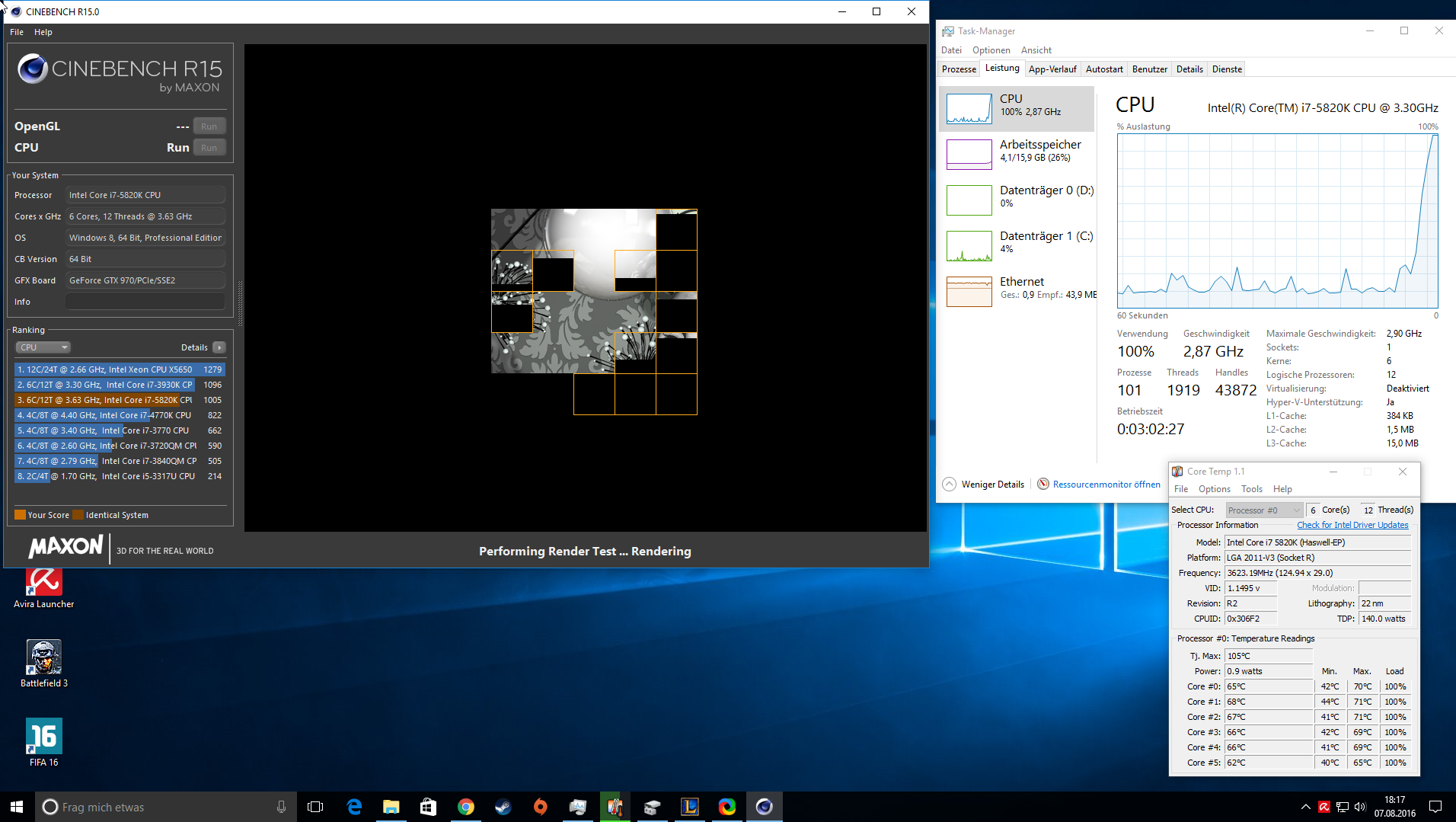
Task: Switch to the Autostart tab
Action: (1104, 69)
